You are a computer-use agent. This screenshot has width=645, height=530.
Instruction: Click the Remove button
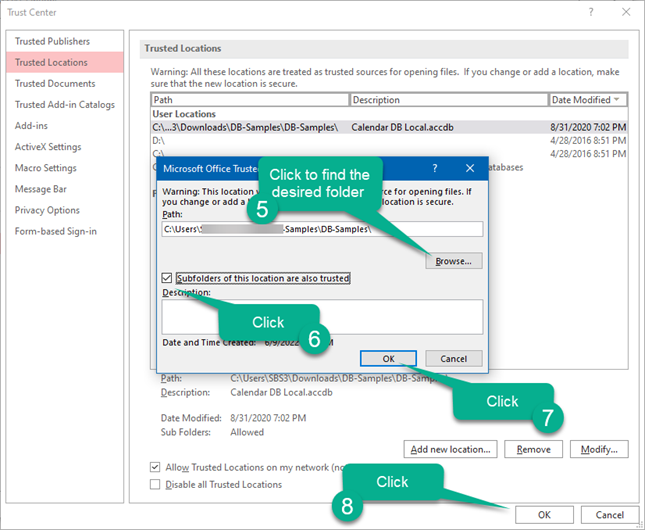click(533, 449)
